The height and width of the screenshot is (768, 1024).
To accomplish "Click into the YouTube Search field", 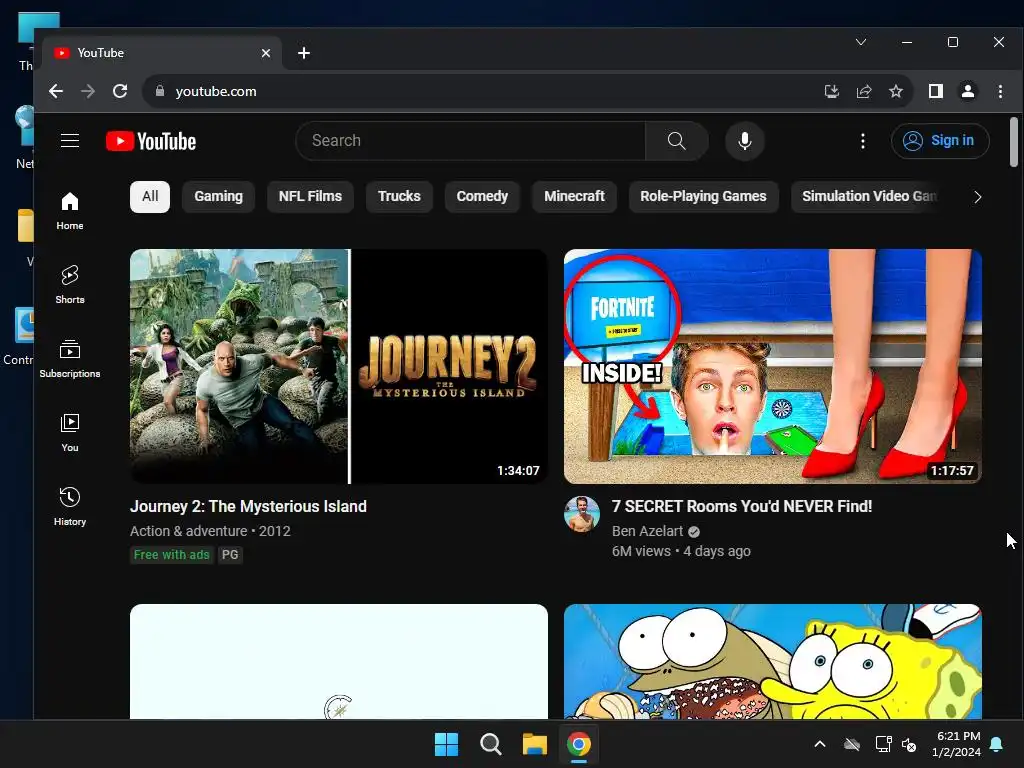I will pyautogui.click(x=470, y=141).
